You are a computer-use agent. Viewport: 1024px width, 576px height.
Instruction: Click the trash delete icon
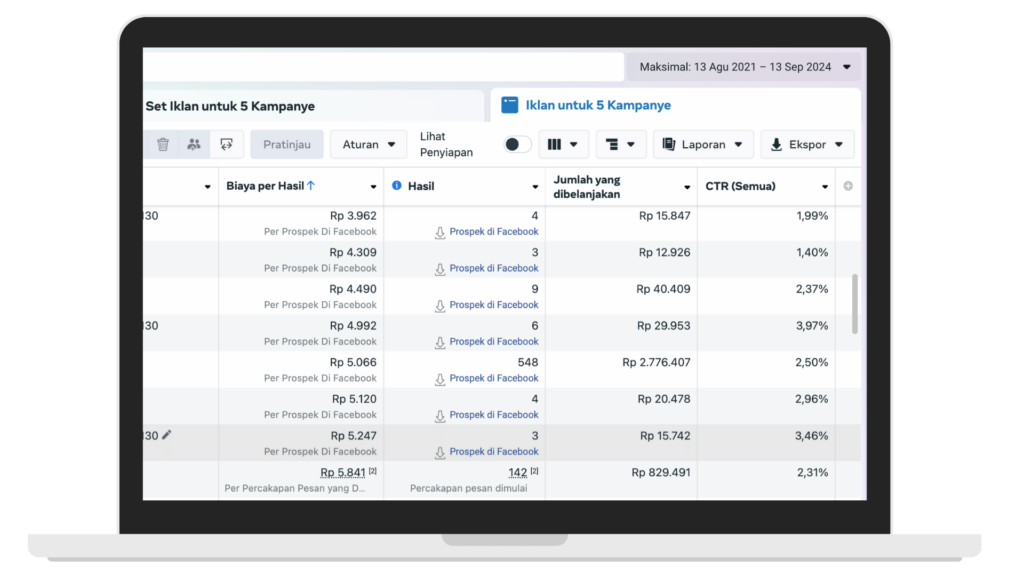tap(163, 145)
